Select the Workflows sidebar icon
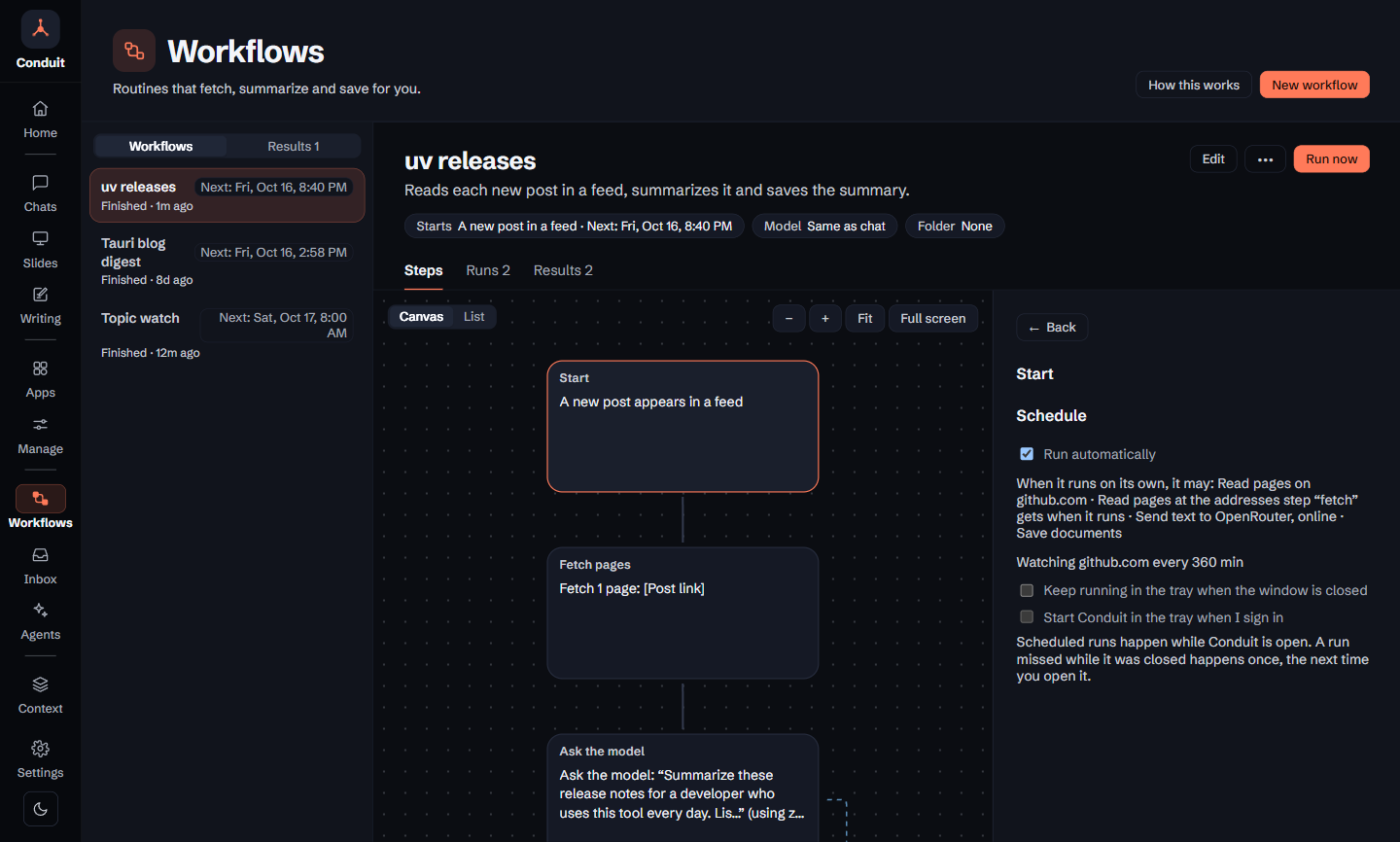 pos(40,499)
